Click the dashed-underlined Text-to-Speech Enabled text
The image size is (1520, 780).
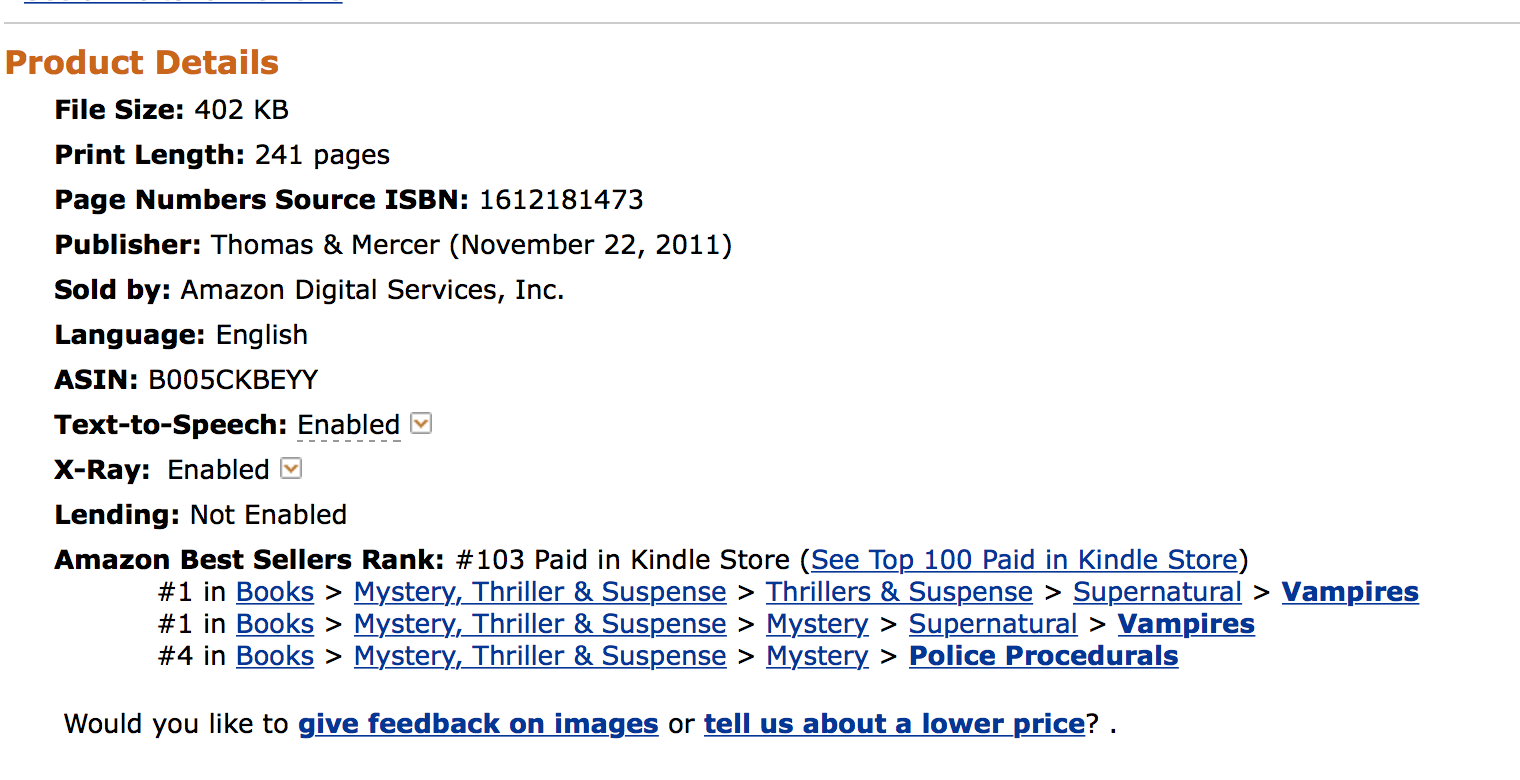tap(348, 425)
